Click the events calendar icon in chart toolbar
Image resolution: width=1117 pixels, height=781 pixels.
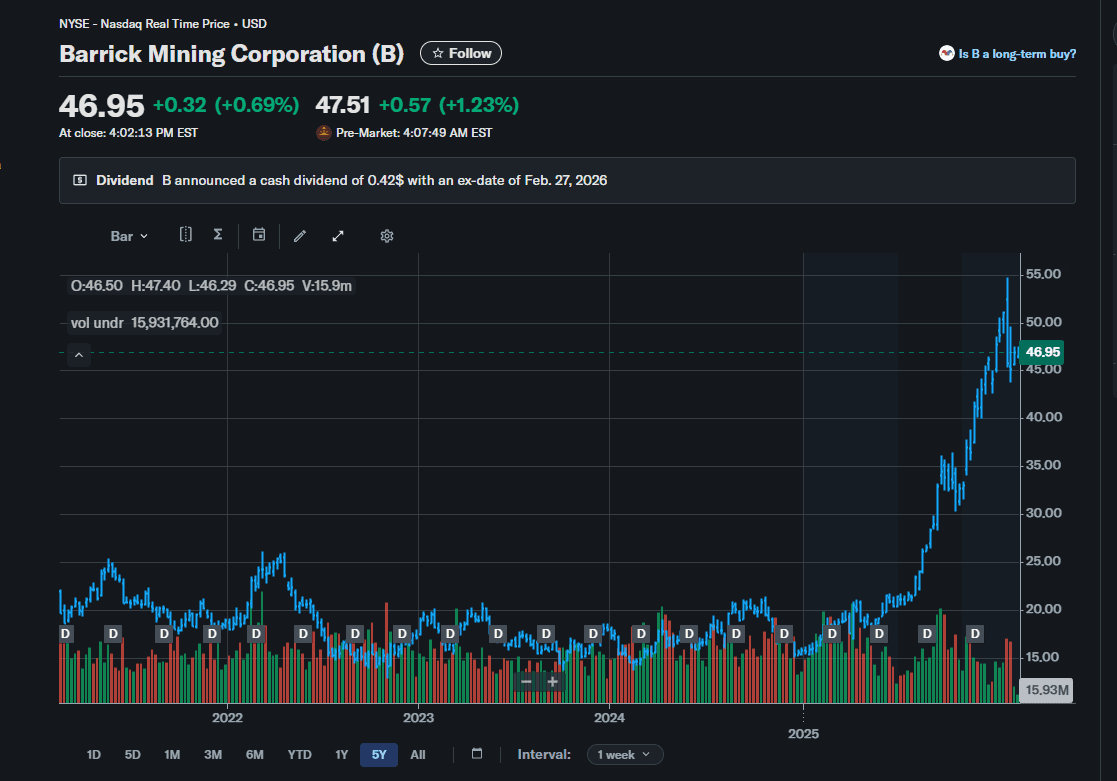pyautogui.click(x=259, y=234)
